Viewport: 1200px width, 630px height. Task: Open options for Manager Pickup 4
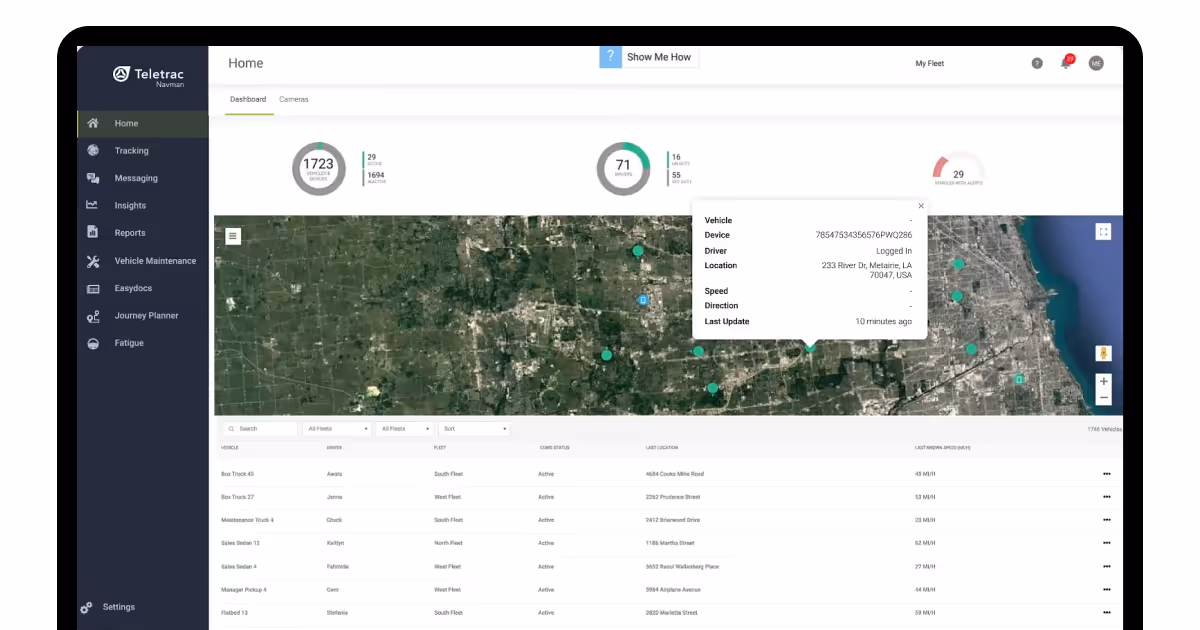click(x=1106, y=589)
